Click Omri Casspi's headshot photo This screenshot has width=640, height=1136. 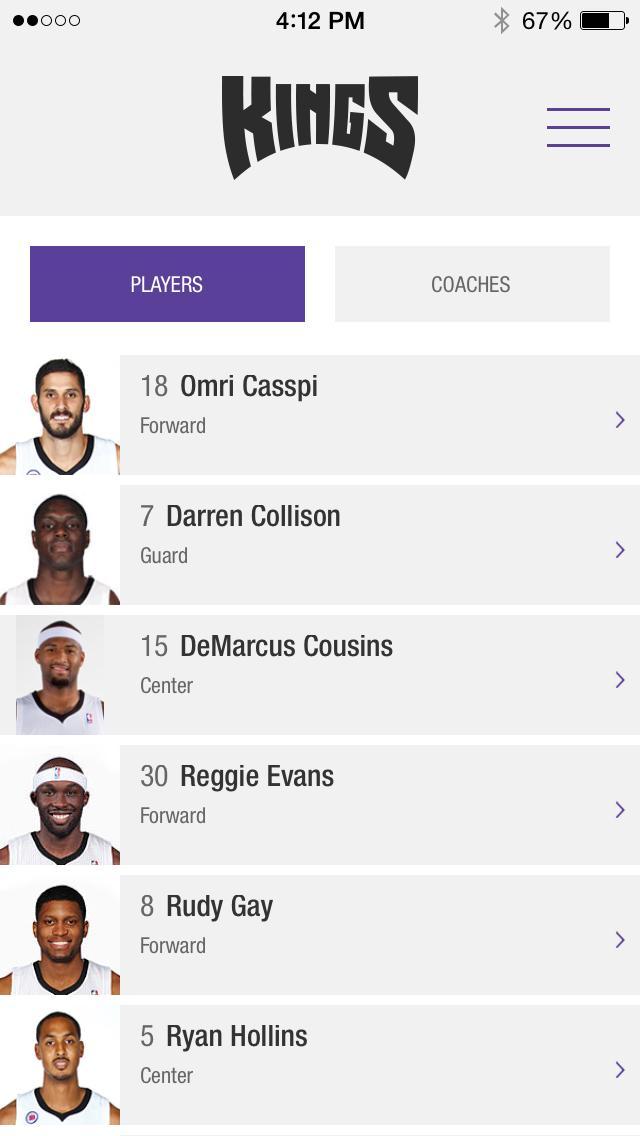pyautogui.click(x=59, y=413)
